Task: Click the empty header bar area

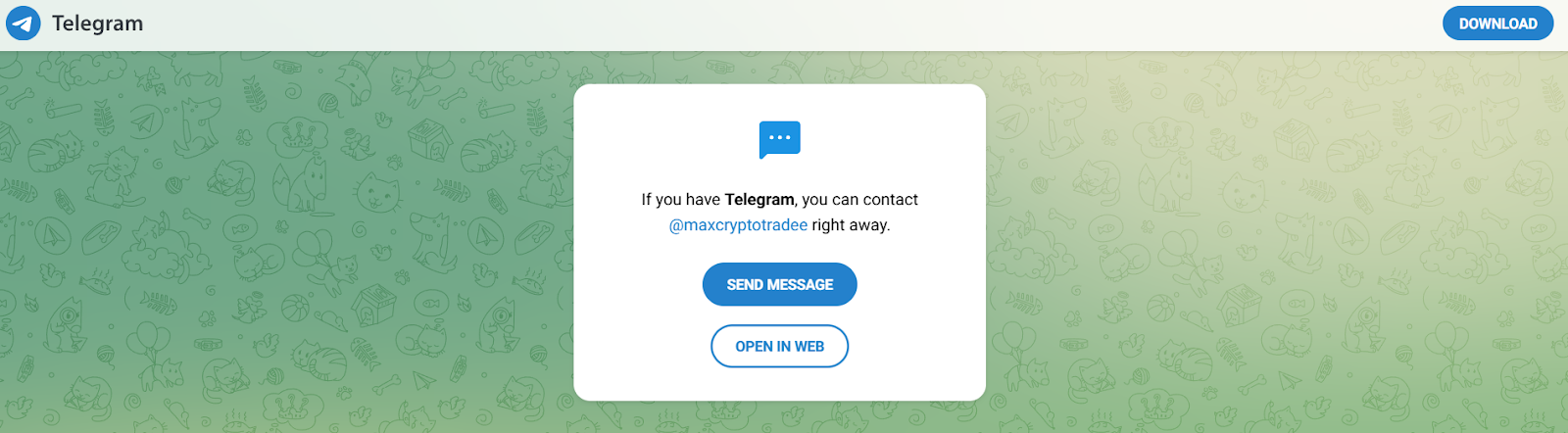Action: (x=784, y=24)
